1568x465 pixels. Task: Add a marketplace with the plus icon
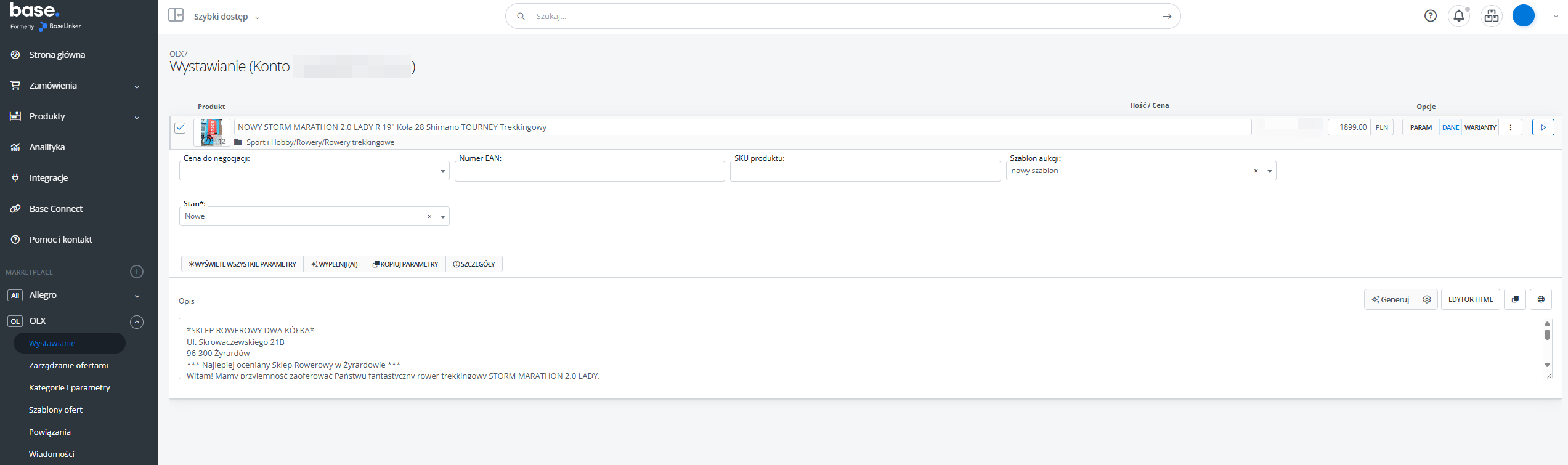[x=137, y=272]
